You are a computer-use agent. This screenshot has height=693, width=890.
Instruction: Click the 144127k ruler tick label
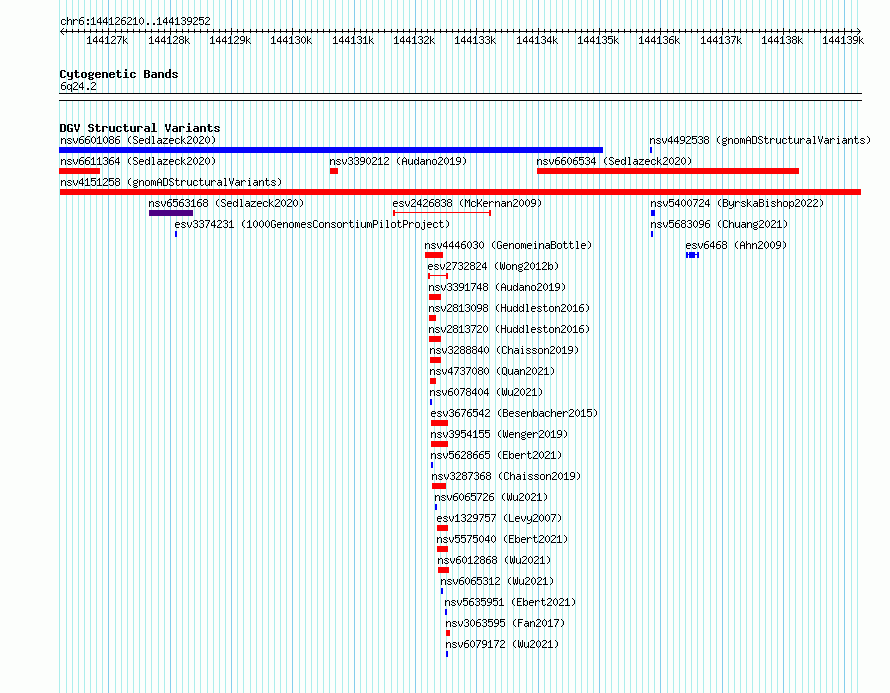click(x=107, y=40)
